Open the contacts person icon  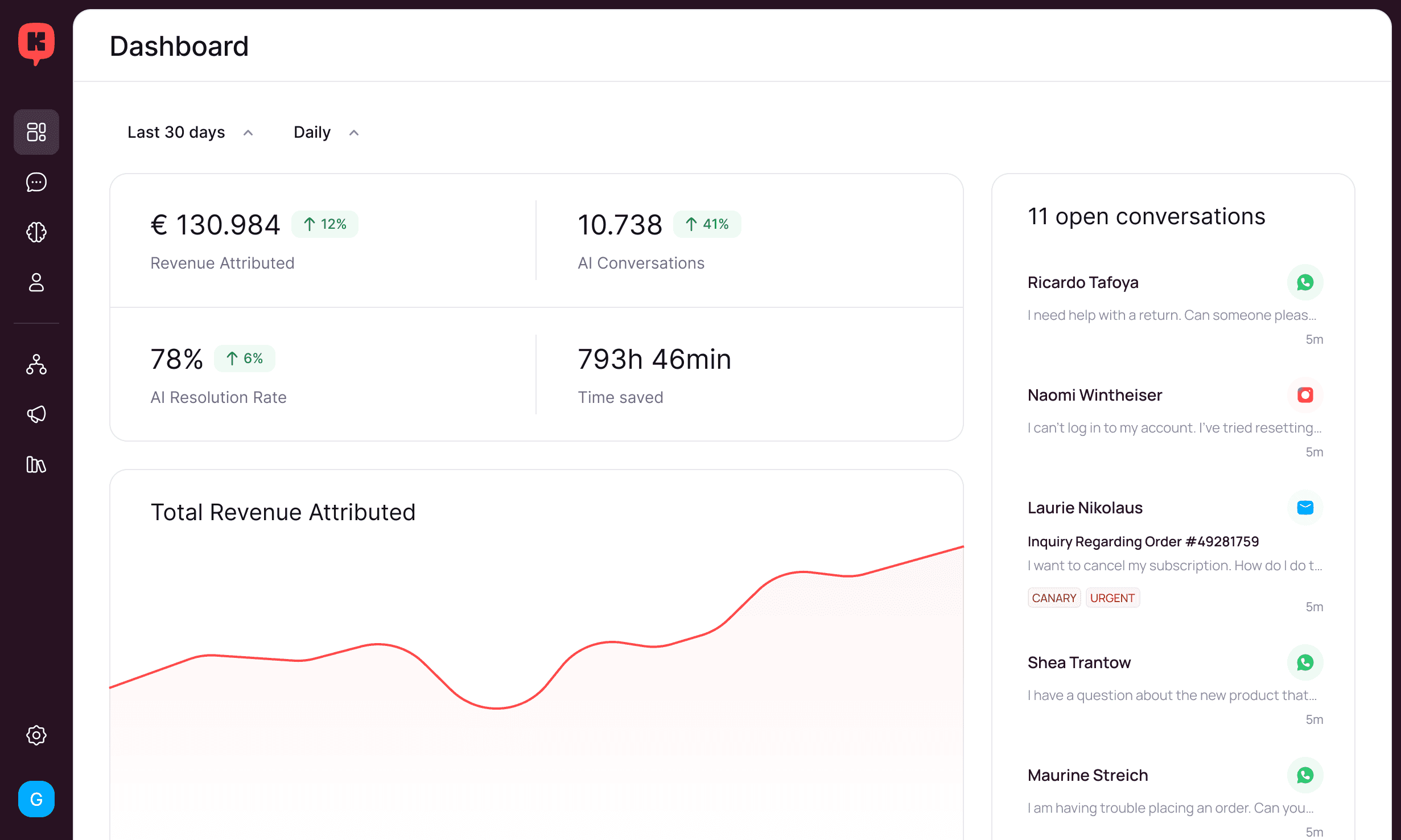click(x=36, y=282)
